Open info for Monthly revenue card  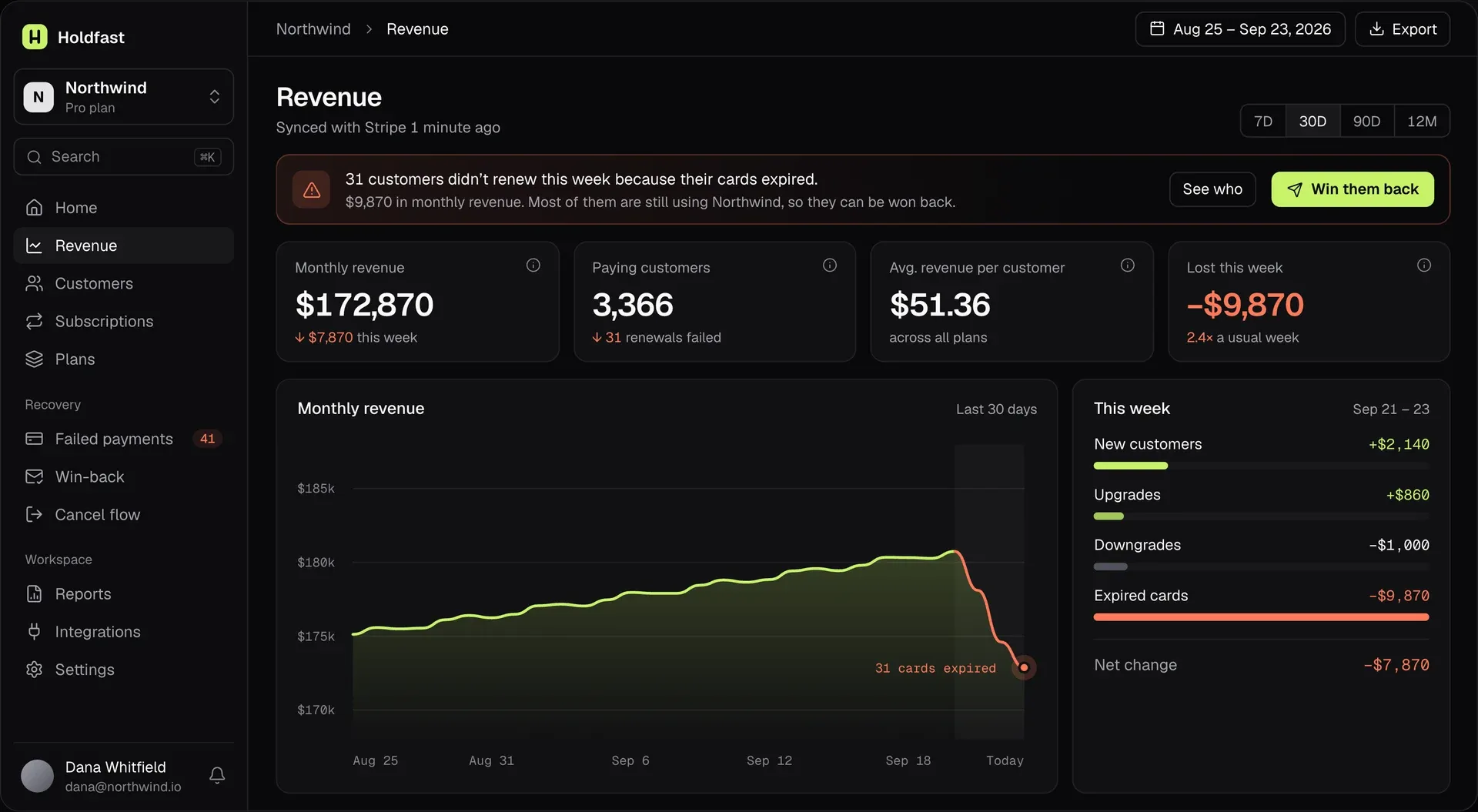pyautogui.click(x=533, y=266)
